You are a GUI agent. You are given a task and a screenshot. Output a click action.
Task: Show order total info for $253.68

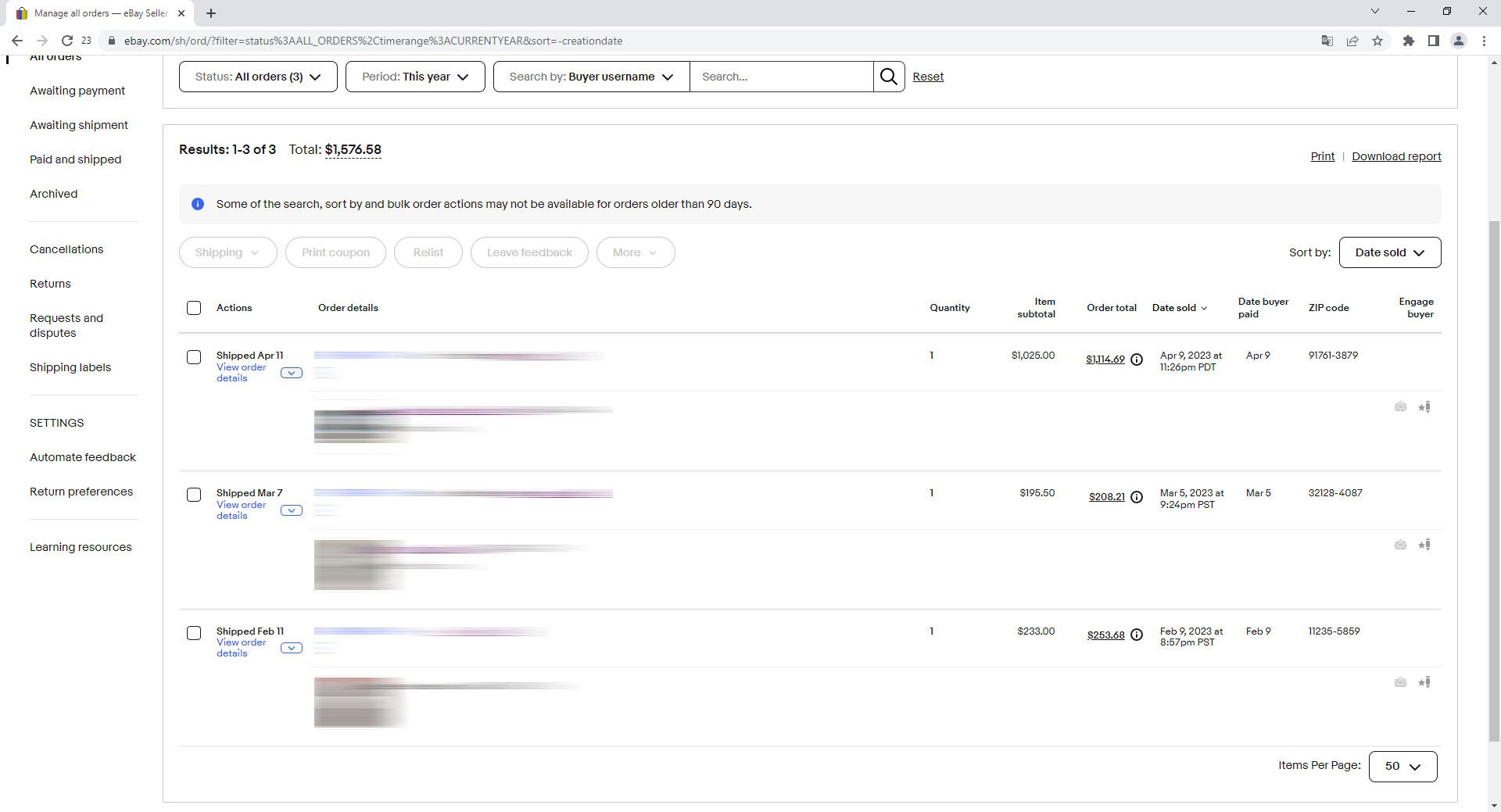(1137, 635)
